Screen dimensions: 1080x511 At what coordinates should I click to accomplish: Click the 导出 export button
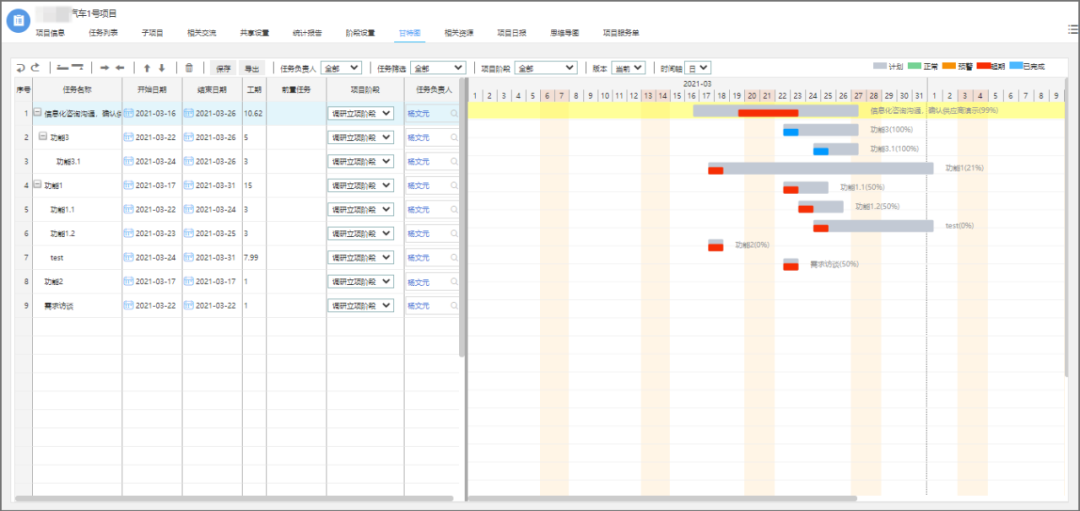251,68
